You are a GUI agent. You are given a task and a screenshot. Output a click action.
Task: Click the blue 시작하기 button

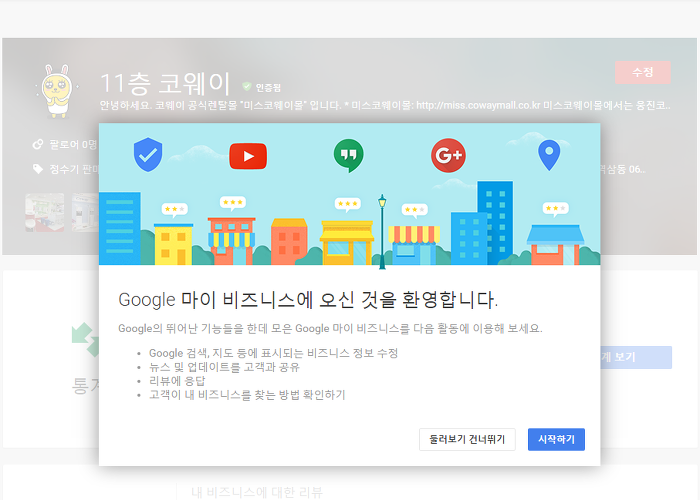[556, 439]
